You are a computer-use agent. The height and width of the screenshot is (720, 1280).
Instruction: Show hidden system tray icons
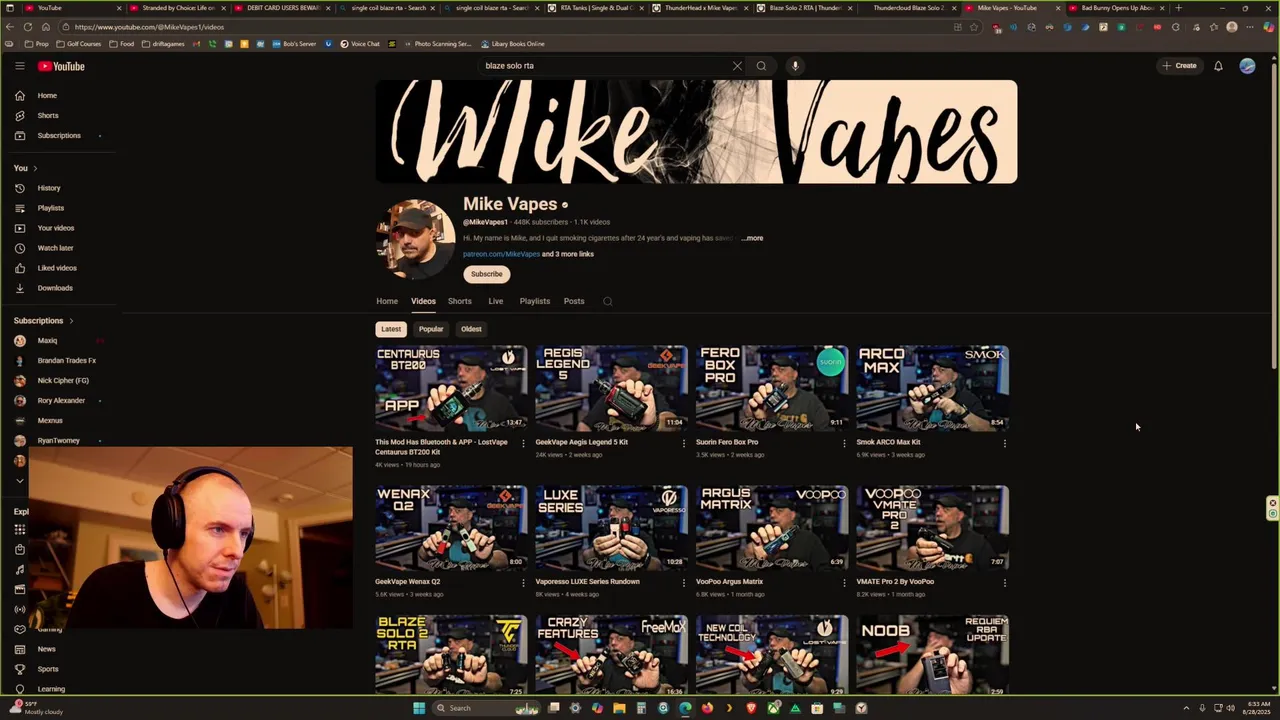[x=1186, y=708]
